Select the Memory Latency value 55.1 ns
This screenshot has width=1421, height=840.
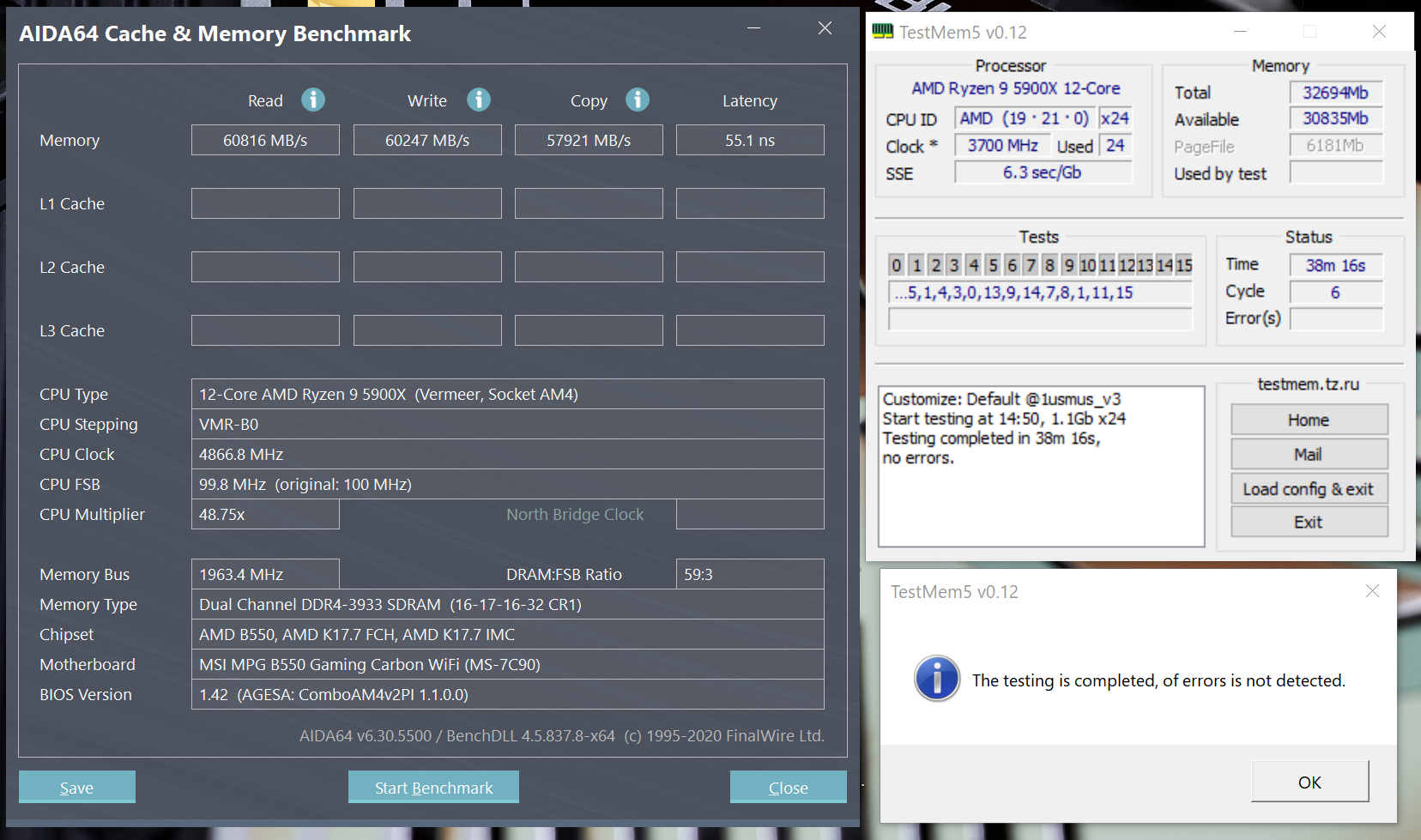pos(750,140)
